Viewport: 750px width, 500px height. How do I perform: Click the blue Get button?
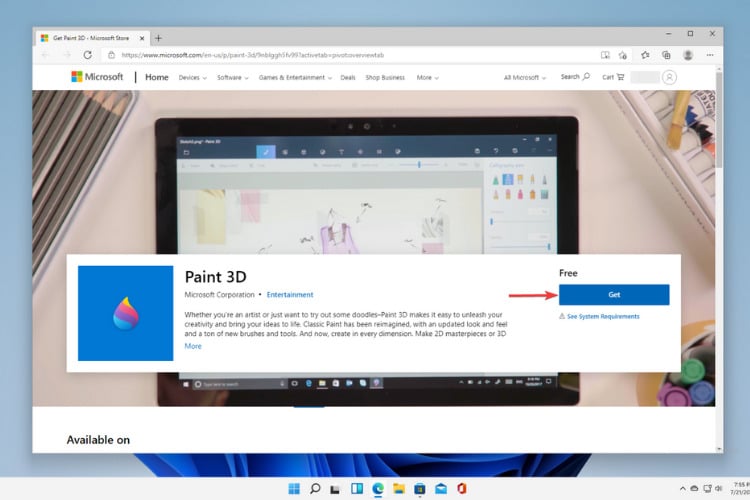pos(614,295)
